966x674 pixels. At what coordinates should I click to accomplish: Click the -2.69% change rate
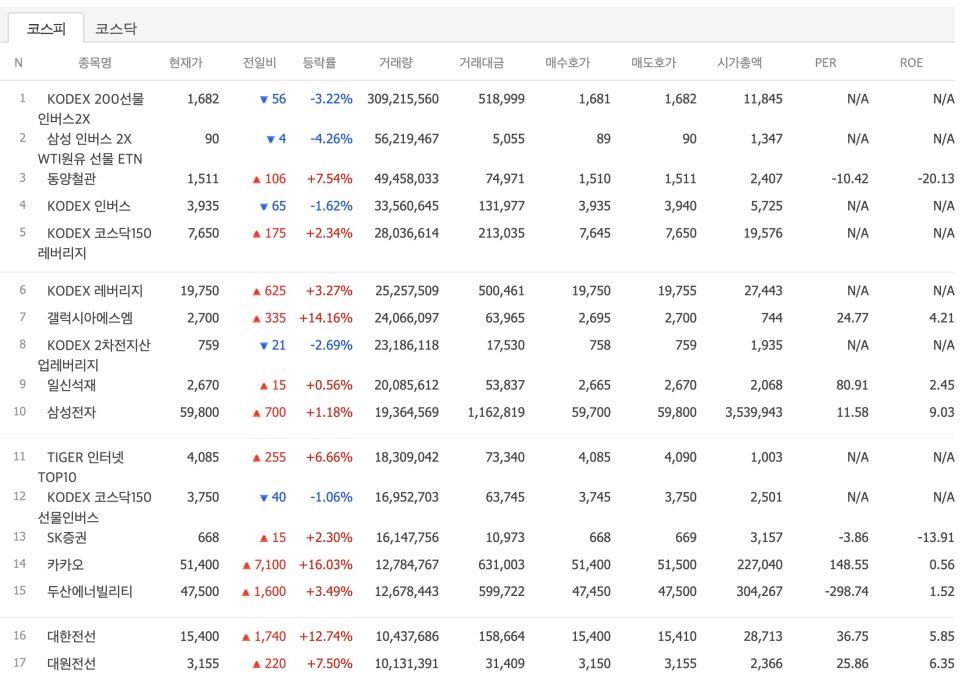331,345
